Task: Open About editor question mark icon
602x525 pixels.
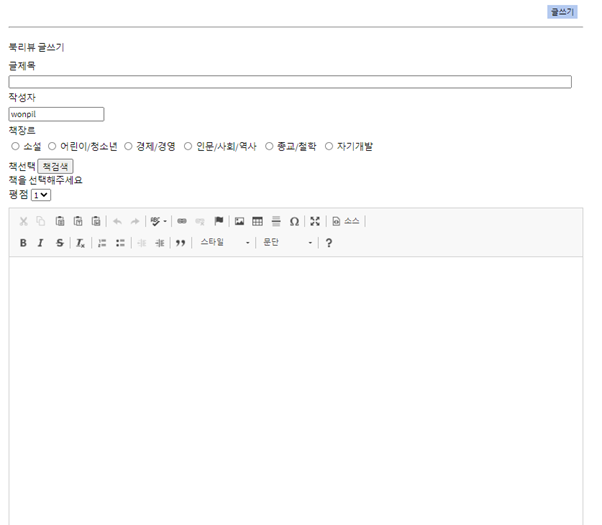Action: pos(329,243)
